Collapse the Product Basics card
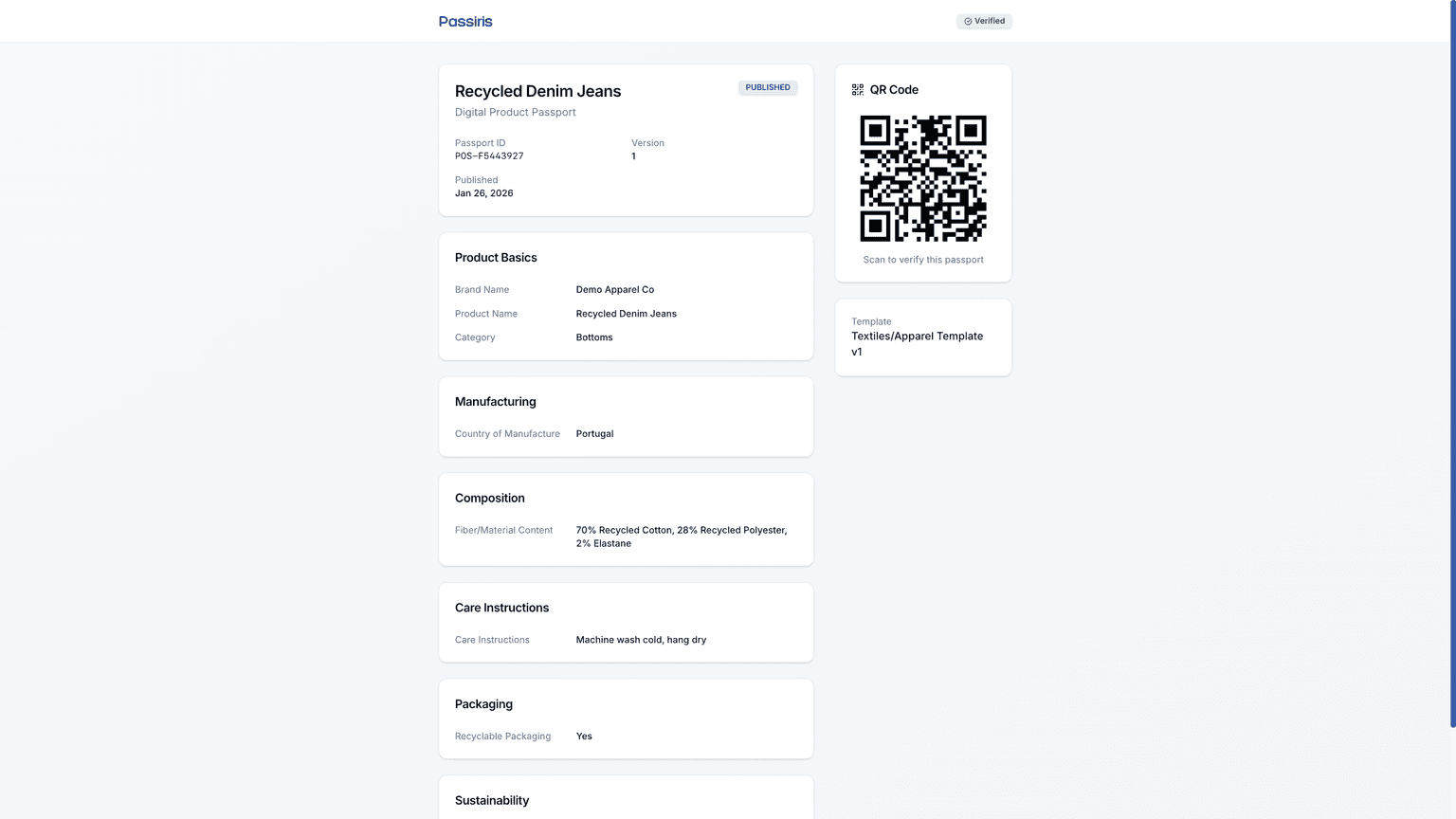1456x819 pixels. point(496,257)
